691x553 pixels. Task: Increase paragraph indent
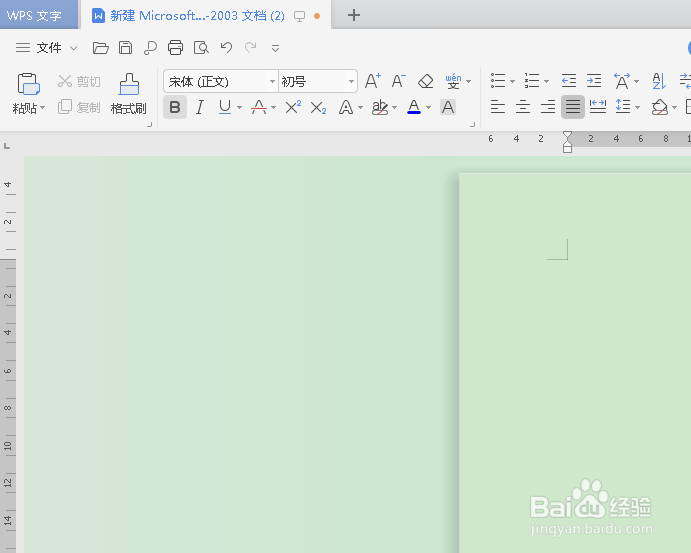click(594, 81)
